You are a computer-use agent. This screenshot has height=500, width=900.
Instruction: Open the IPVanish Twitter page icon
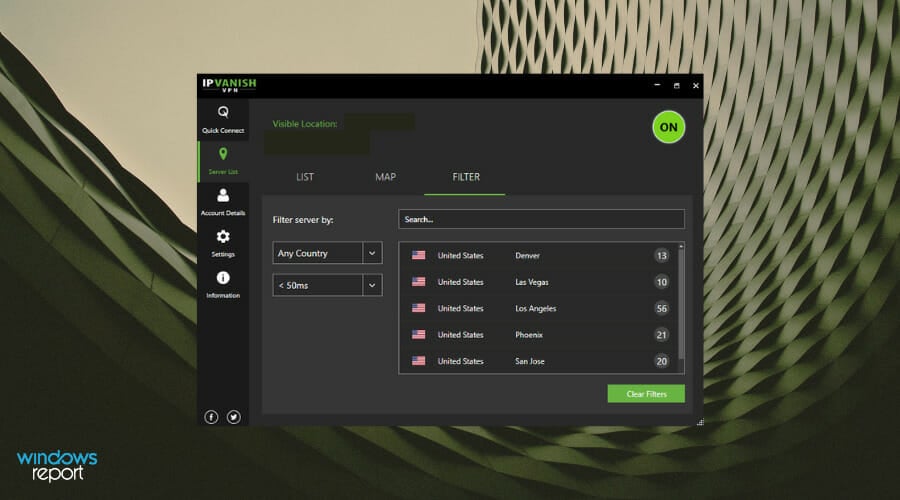tap(234, 417)
